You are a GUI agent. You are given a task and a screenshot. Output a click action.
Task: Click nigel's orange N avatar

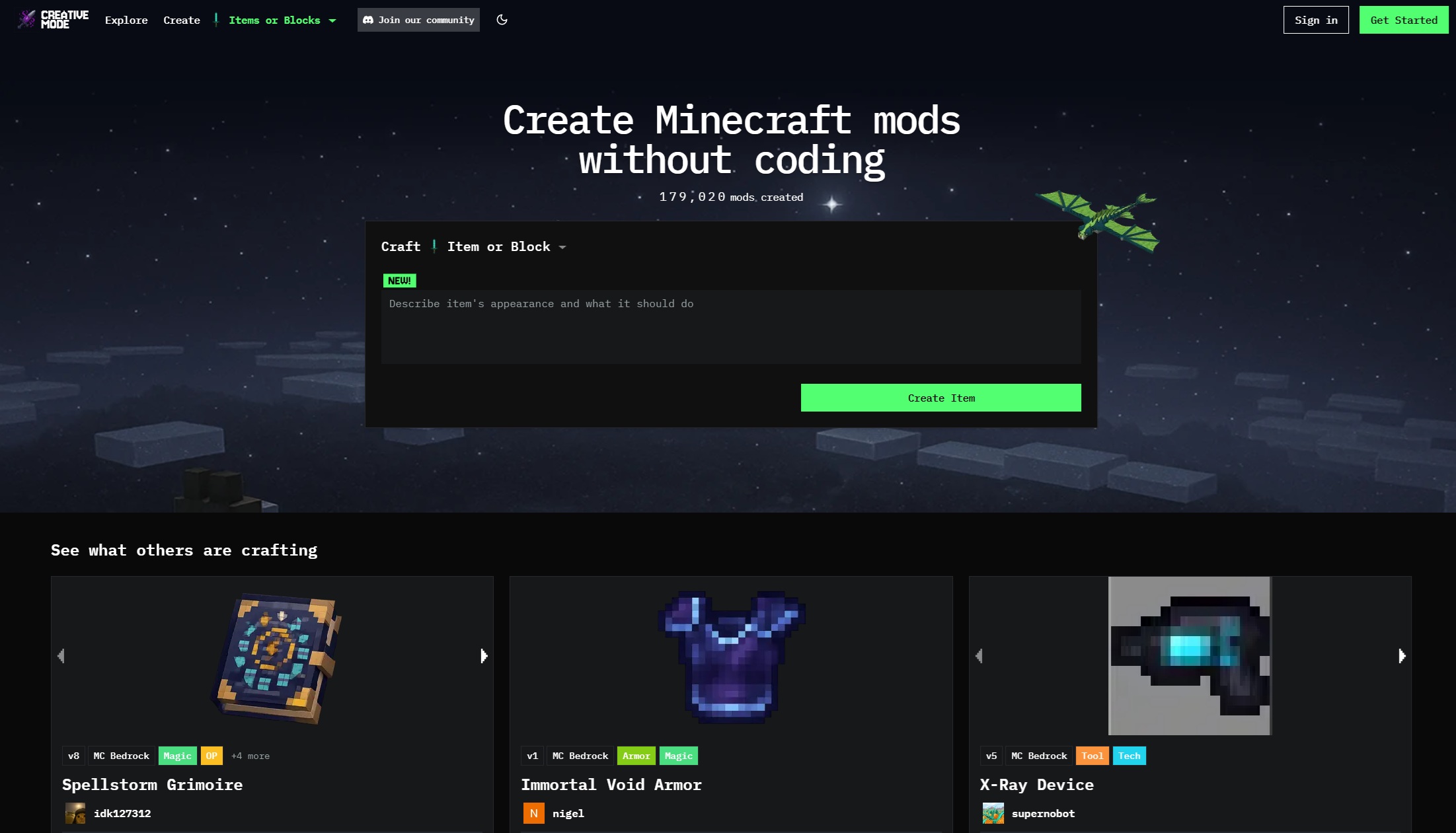point(533,813)
